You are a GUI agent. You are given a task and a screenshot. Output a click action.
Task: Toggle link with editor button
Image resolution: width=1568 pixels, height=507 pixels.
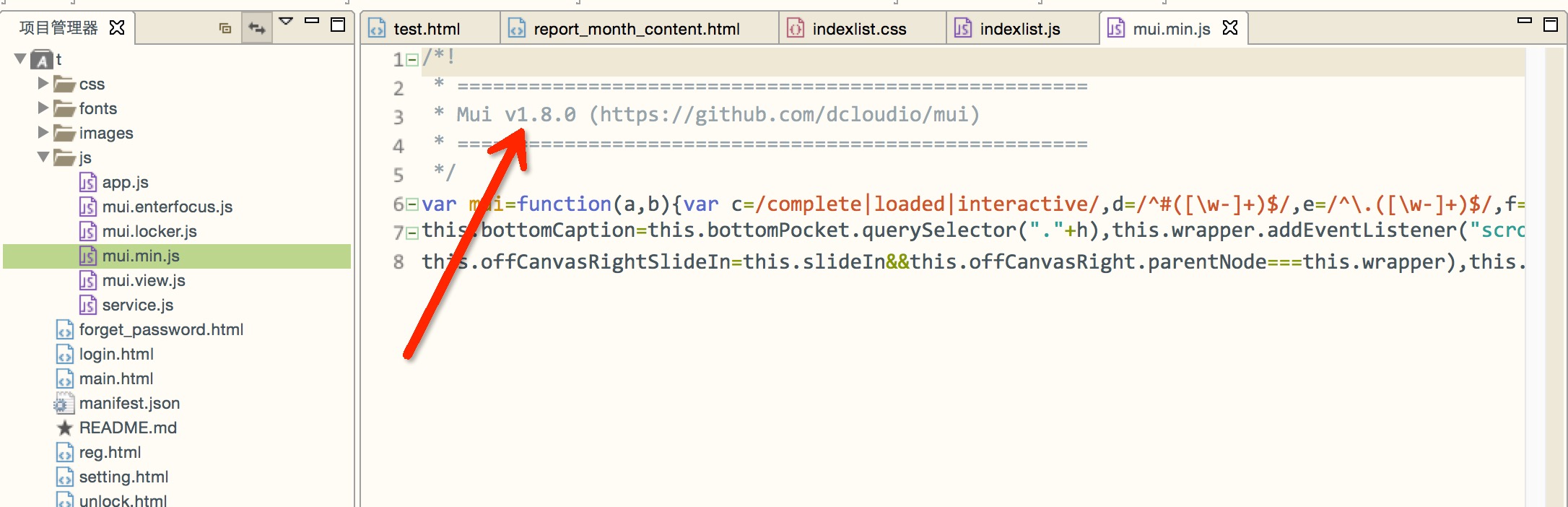coord(257,28)
